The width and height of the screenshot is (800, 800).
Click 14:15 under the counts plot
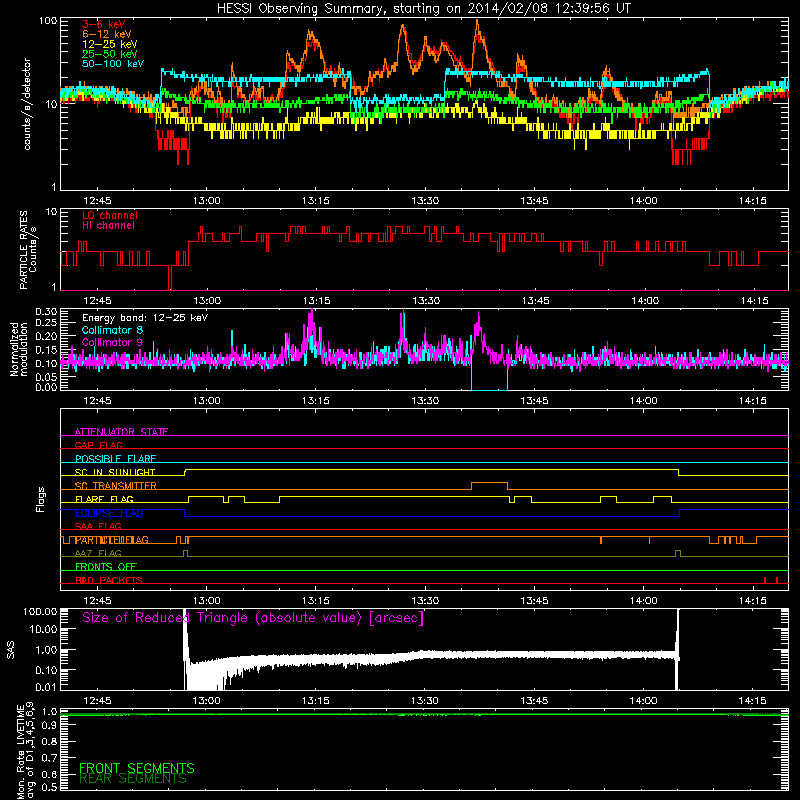(753, 201)
